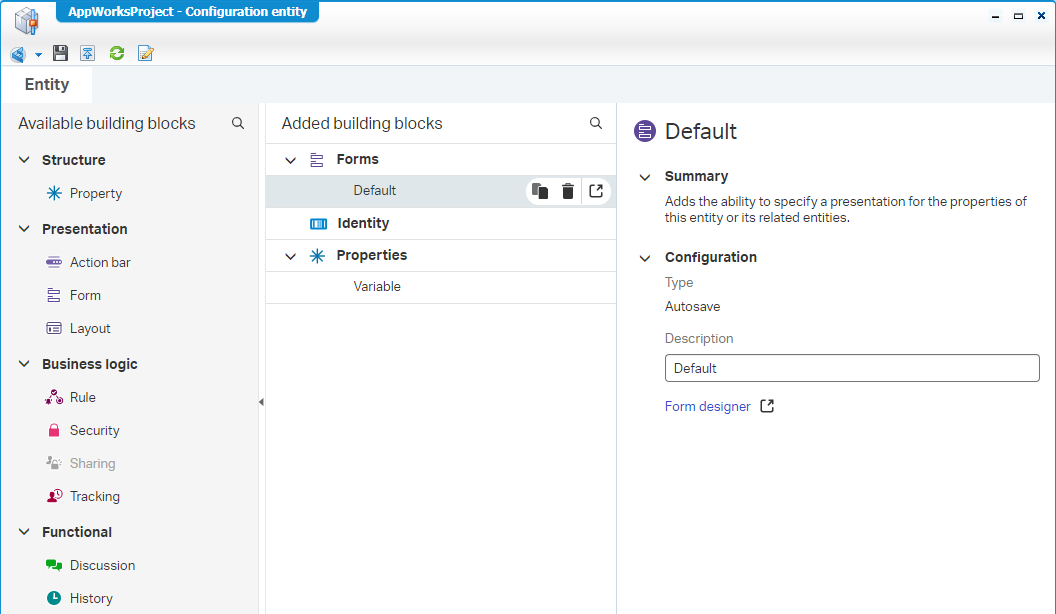Click the publish upload toolbar icon
Viewport: 1056px width, 614px height.
tap(88, 53)
